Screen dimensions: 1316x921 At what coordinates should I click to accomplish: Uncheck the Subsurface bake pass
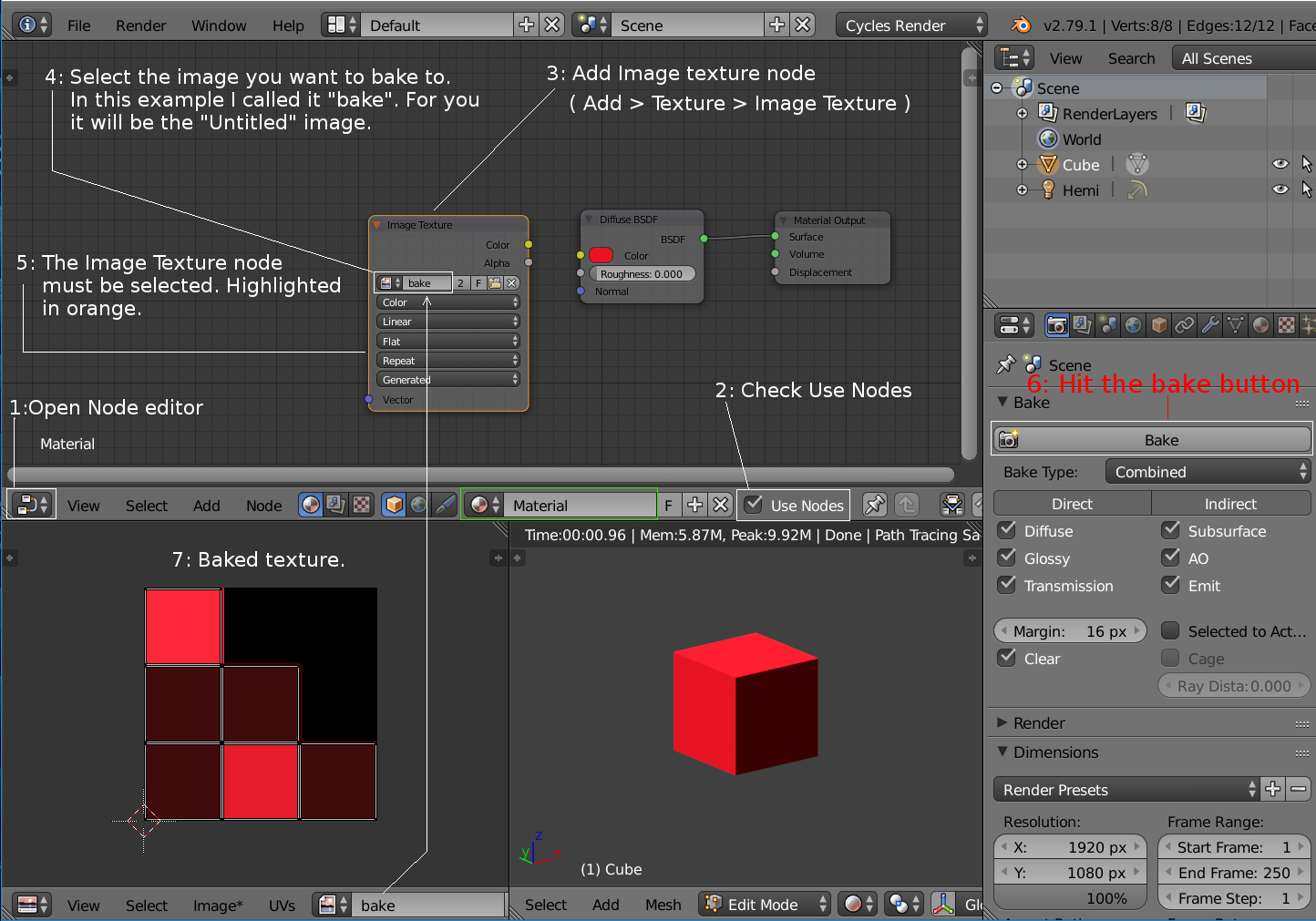point(1171,530)
